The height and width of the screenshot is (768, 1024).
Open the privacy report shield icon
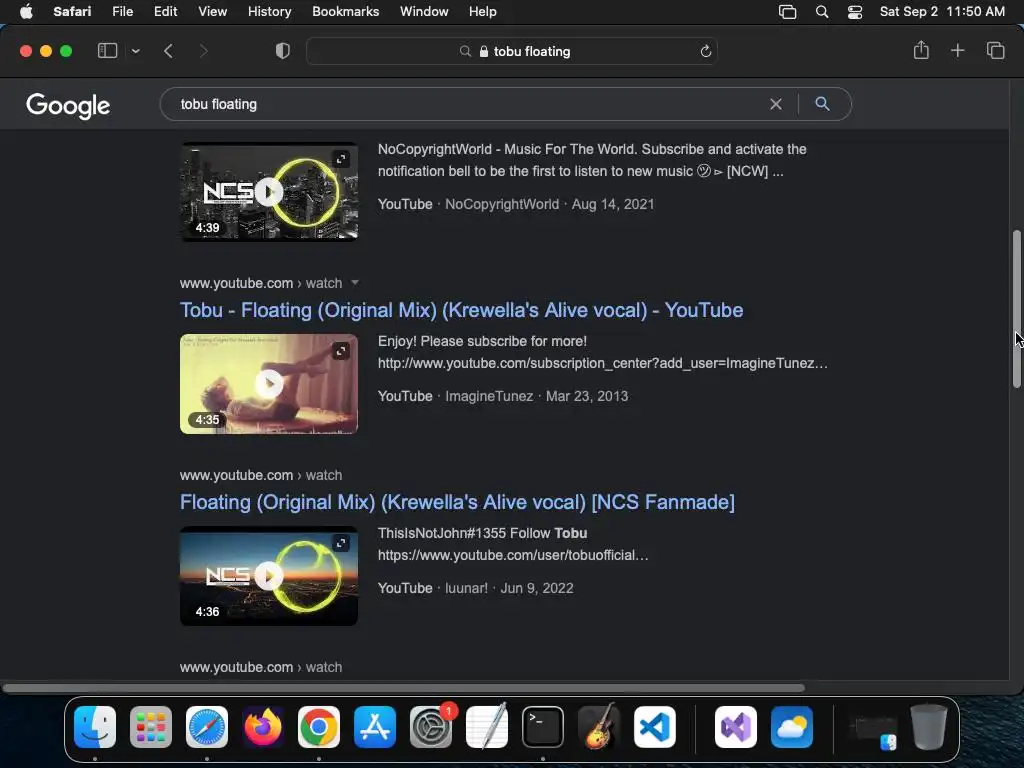[x=283, y=51]
